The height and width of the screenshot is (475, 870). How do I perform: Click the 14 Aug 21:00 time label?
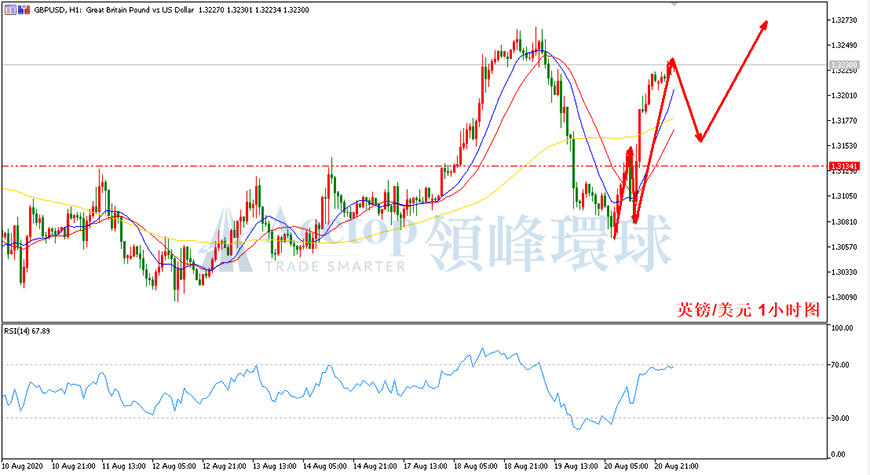375,466
